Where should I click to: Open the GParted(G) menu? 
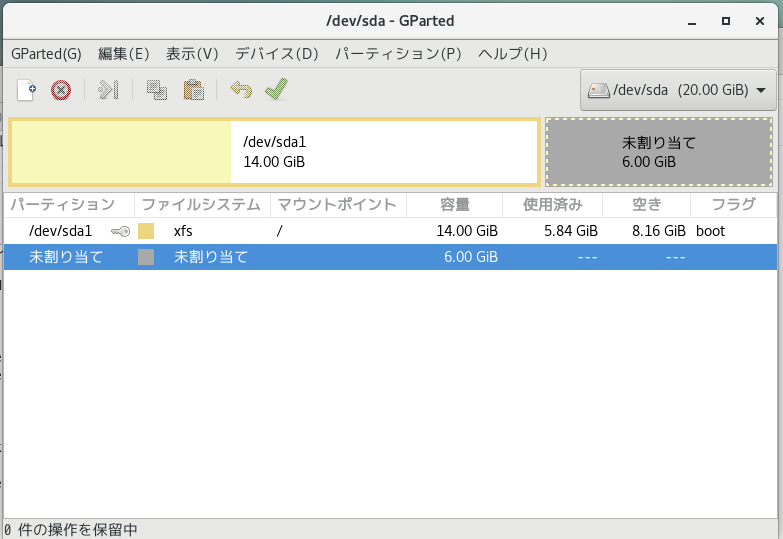tap(46, 53)
